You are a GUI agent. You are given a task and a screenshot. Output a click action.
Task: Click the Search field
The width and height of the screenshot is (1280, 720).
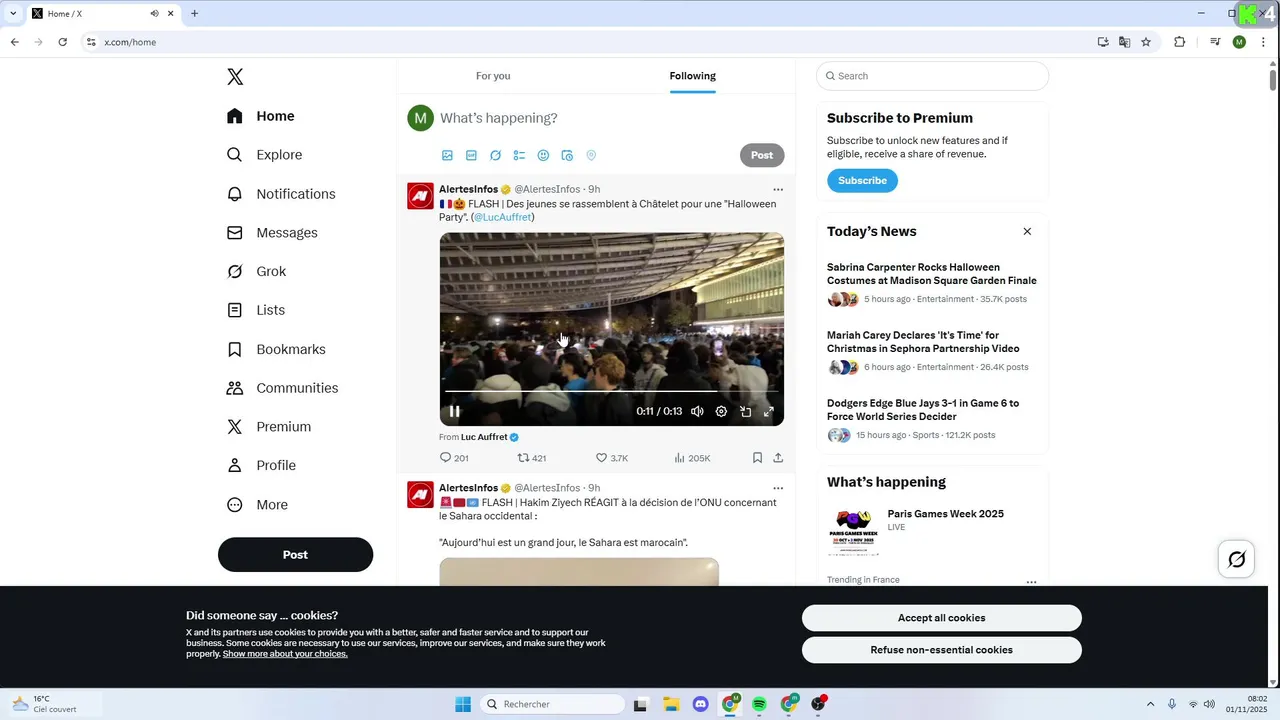click(x=932, y=76)
